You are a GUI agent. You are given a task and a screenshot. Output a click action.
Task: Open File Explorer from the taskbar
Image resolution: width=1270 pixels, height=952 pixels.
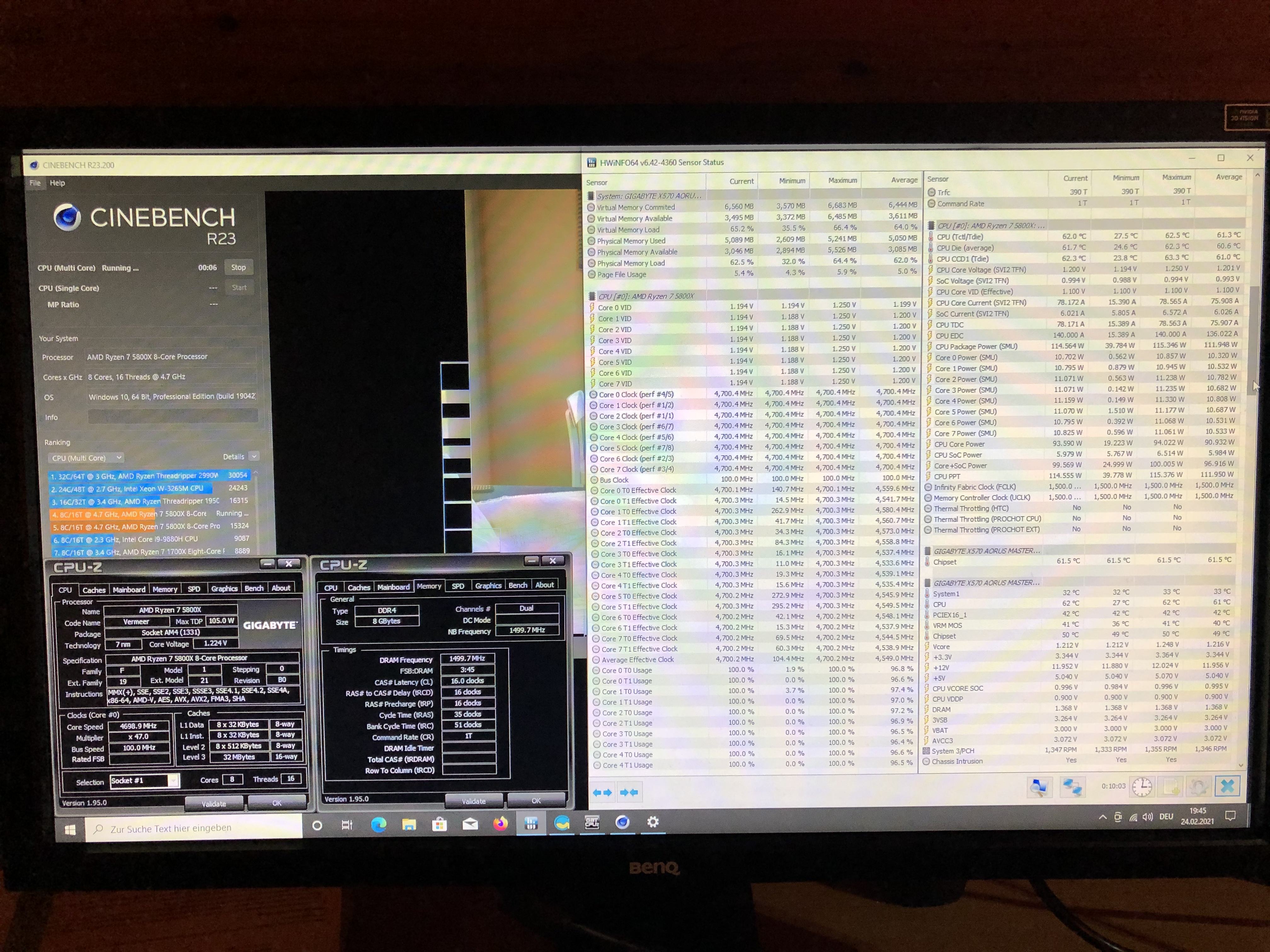[x=409, y=824]
